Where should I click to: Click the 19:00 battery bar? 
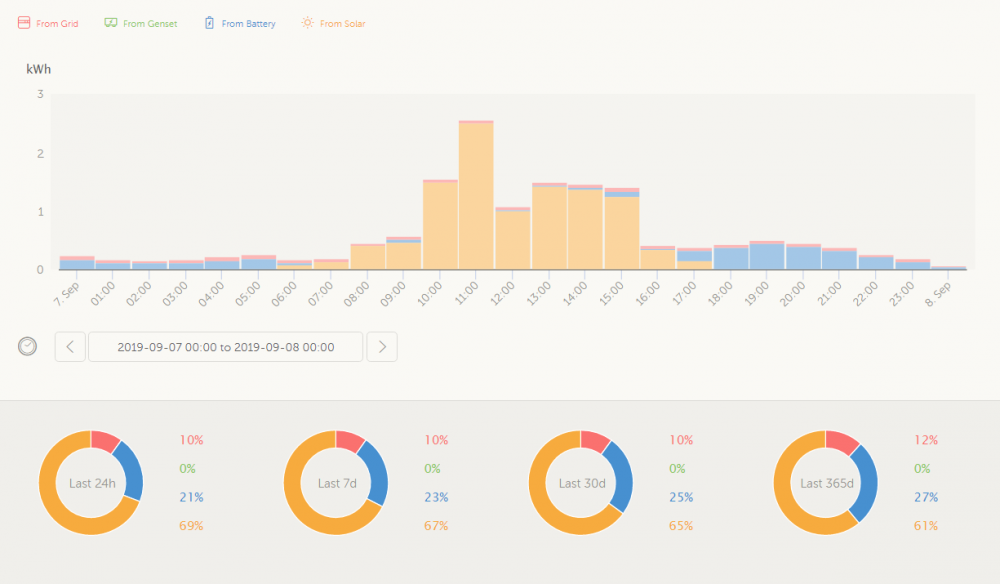767,256
